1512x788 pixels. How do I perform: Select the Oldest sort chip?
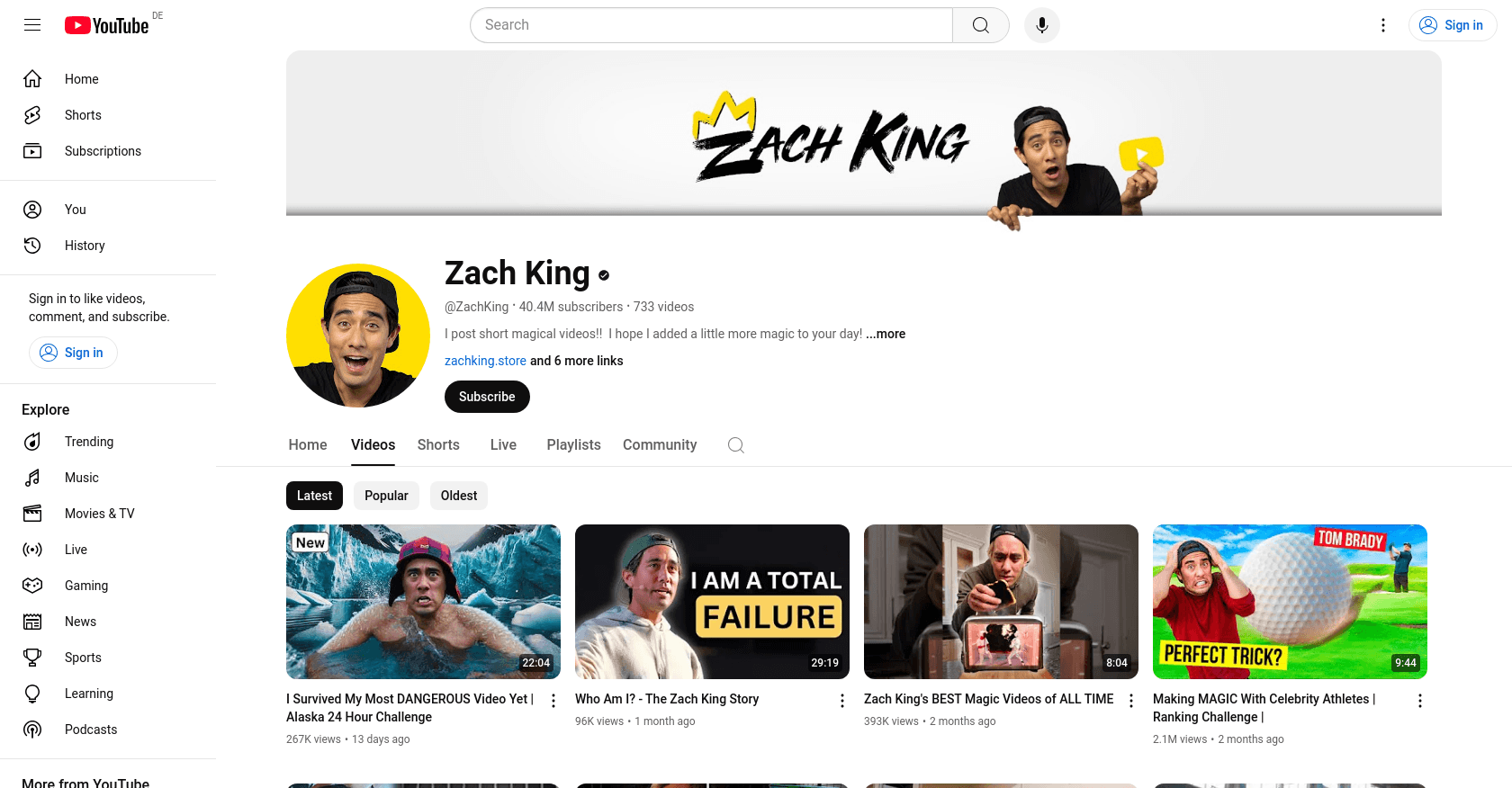[x=459, y=496]
